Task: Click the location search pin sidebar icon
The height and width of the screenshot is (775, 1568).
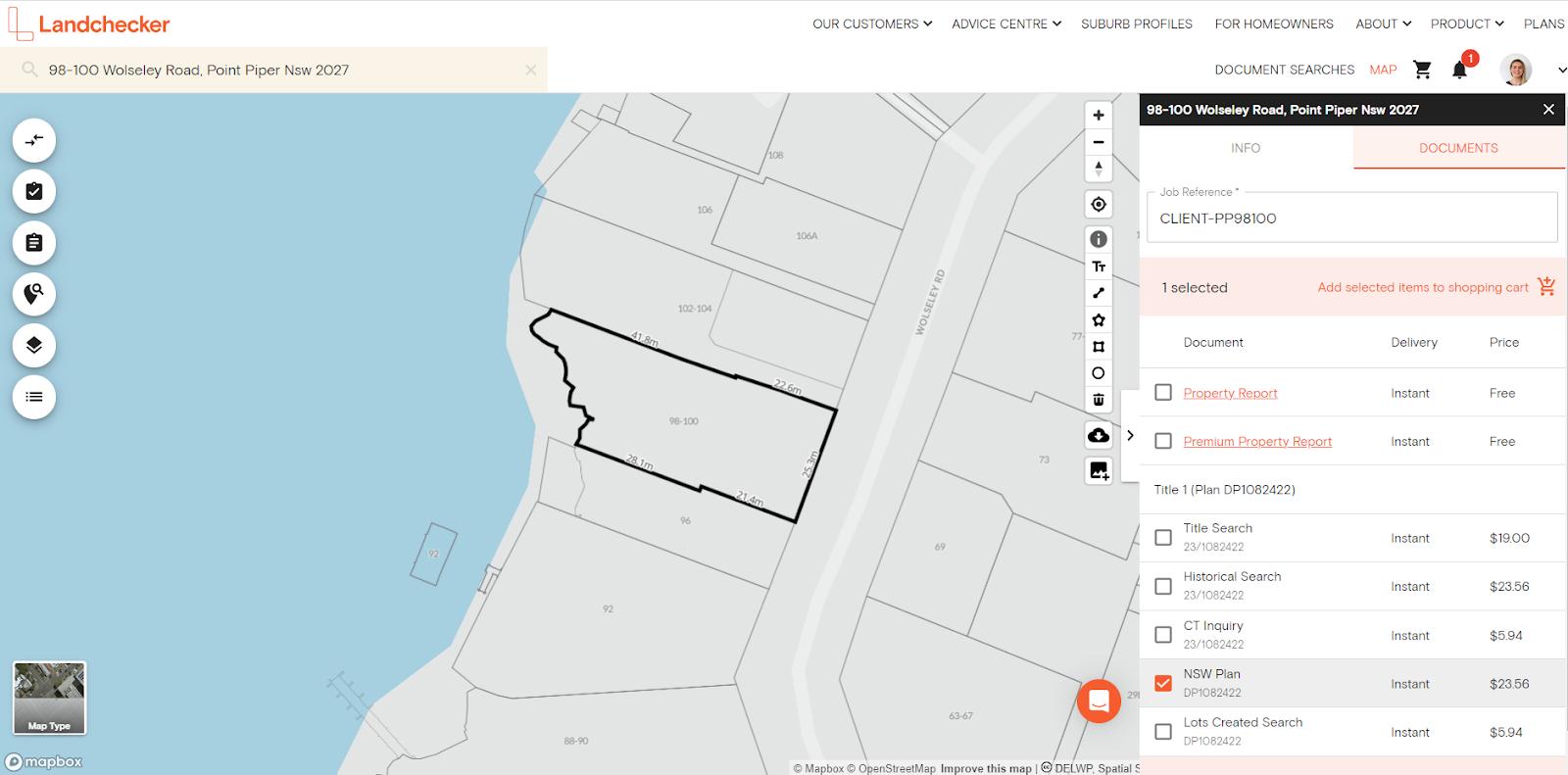Action: point(34,294)
